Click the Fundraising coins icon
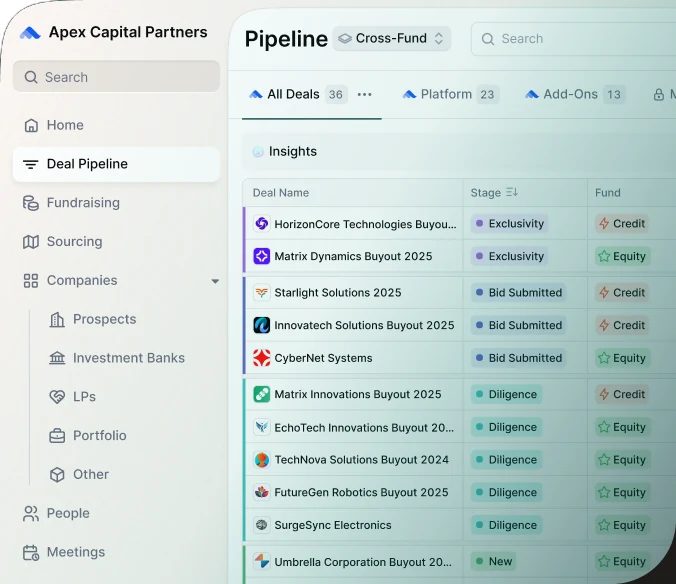The image size is (676, 584). 31,203
